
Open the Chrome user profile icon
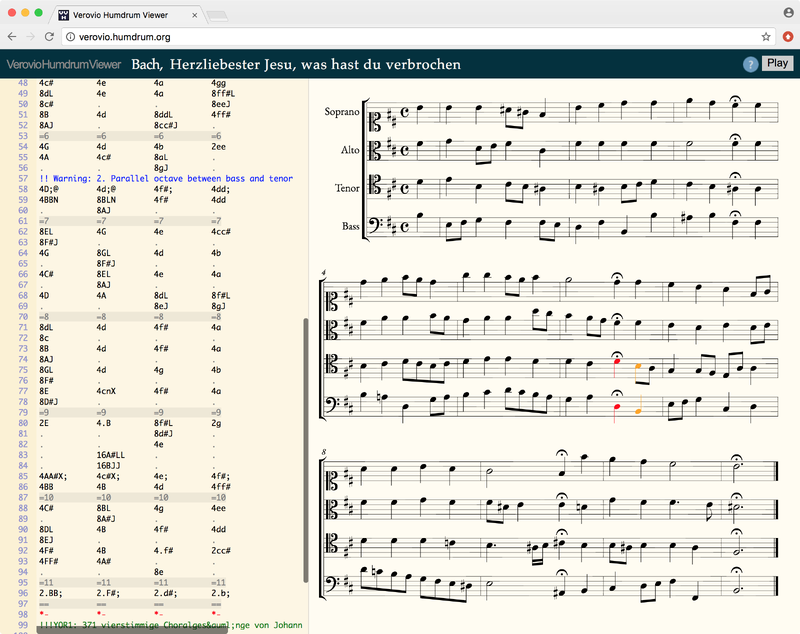pyautogui.click(x=786, y=12)
